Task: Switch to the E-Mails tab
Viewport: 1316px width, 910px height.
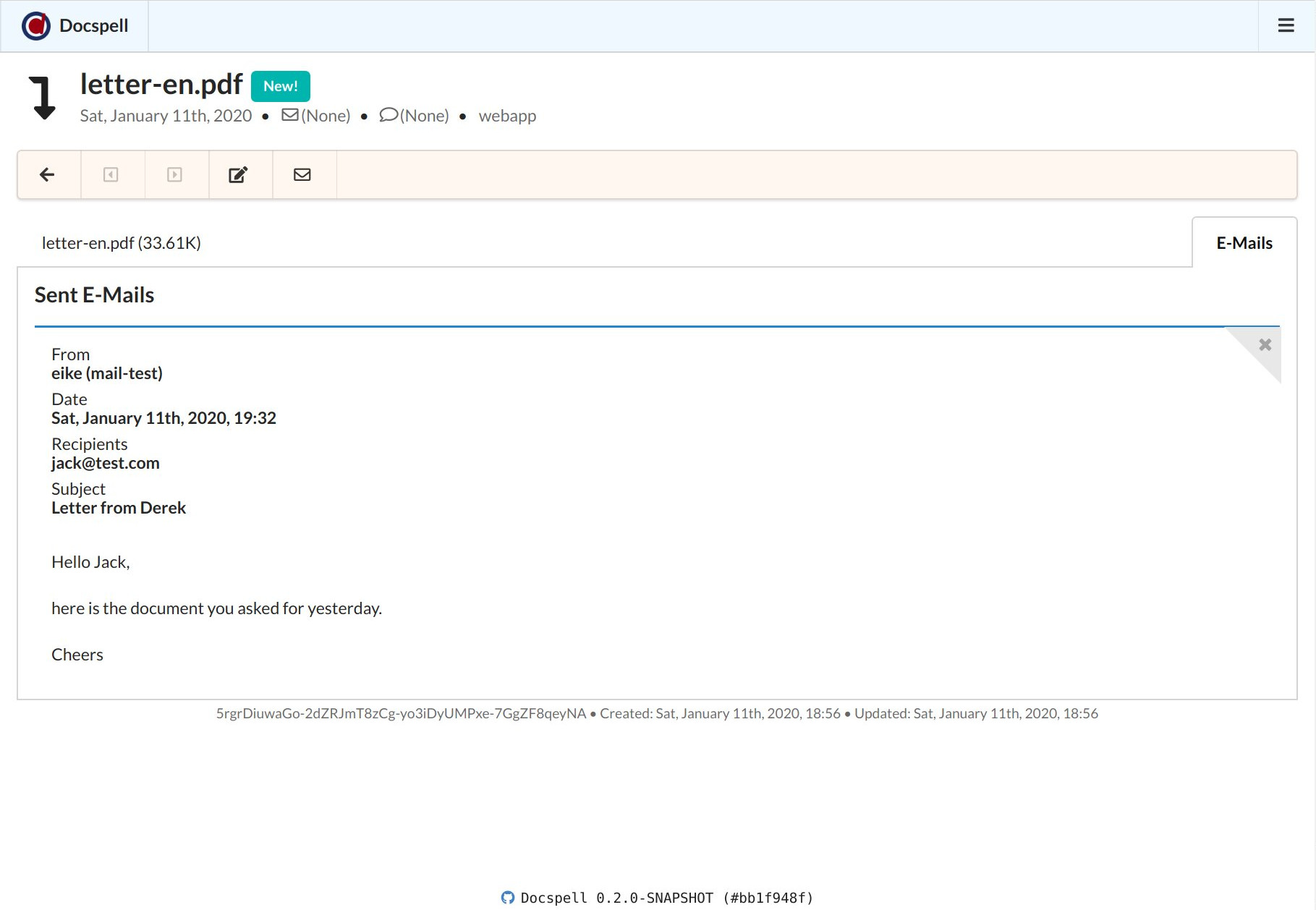Action: (1244, 243)
